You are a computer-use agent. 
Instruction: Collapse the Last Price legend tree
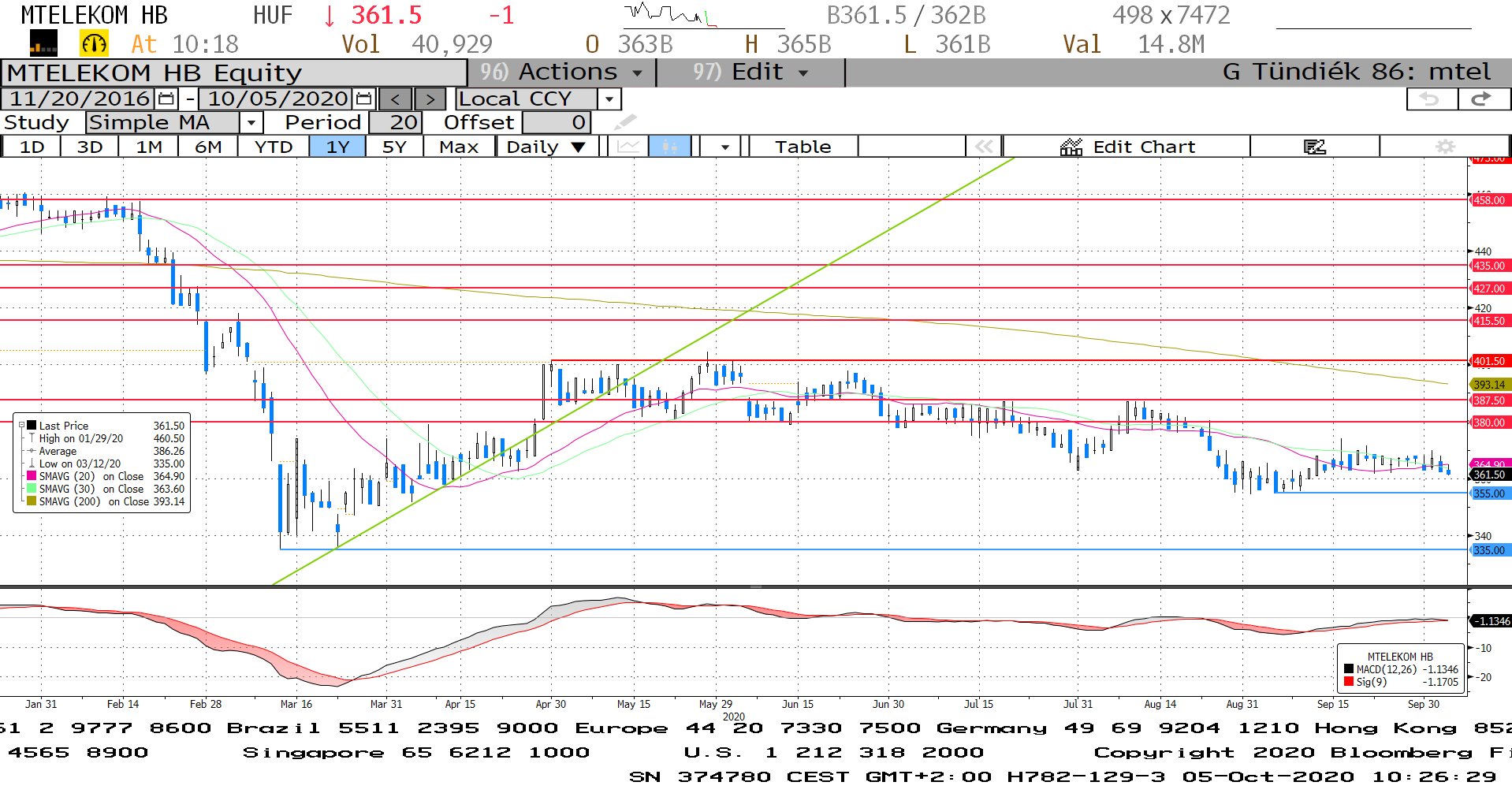click(21, 426)
